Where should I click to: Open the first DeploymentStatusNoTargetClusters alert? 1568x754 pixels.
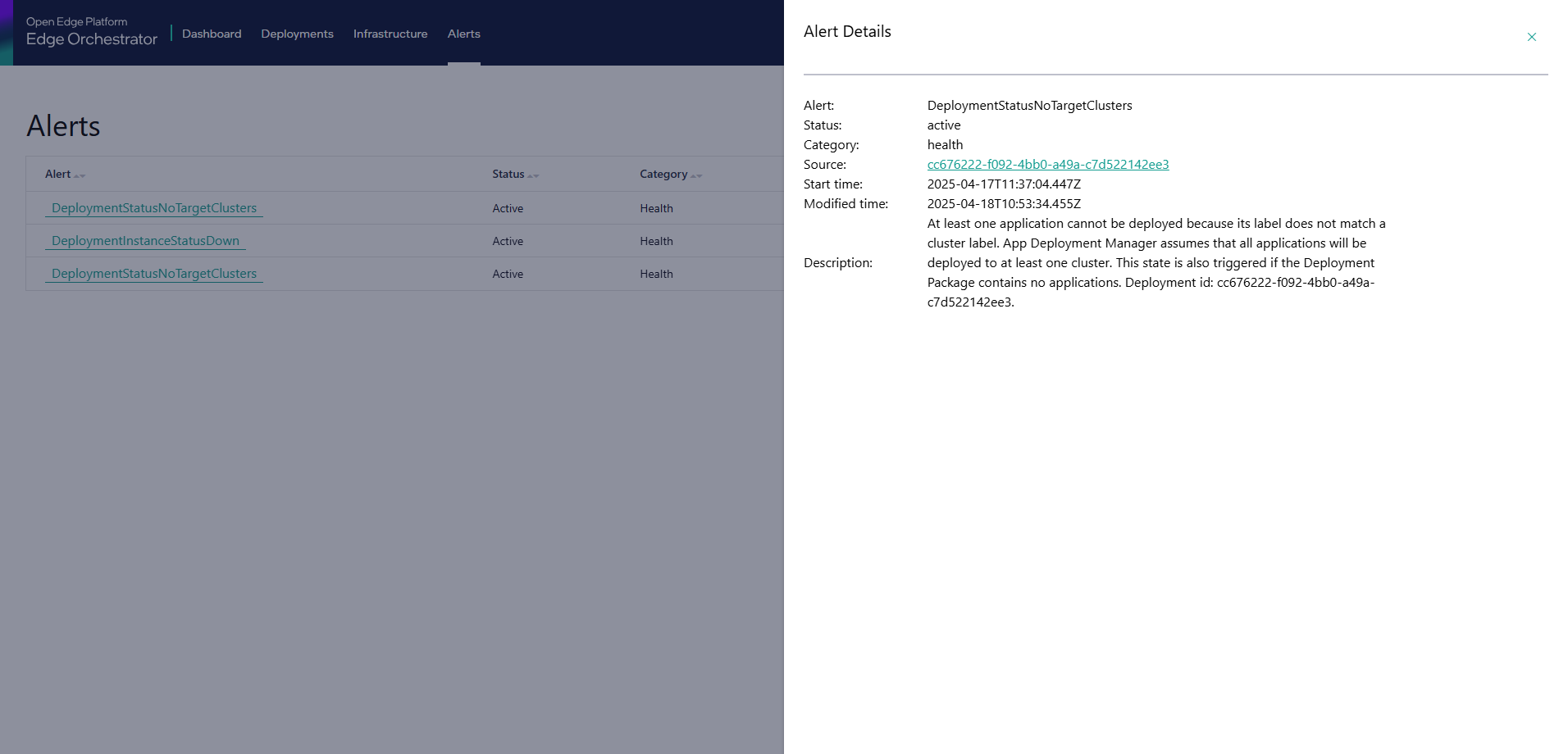[154, 207]
